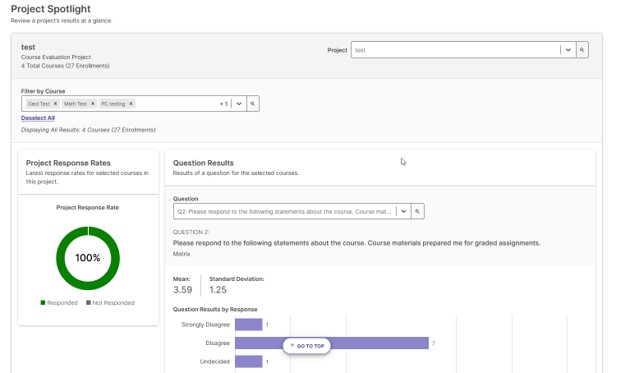Click the '4 Total Courses (27 Enrollments)' text
Screen dimensions: 630x373
coord(65,66)
